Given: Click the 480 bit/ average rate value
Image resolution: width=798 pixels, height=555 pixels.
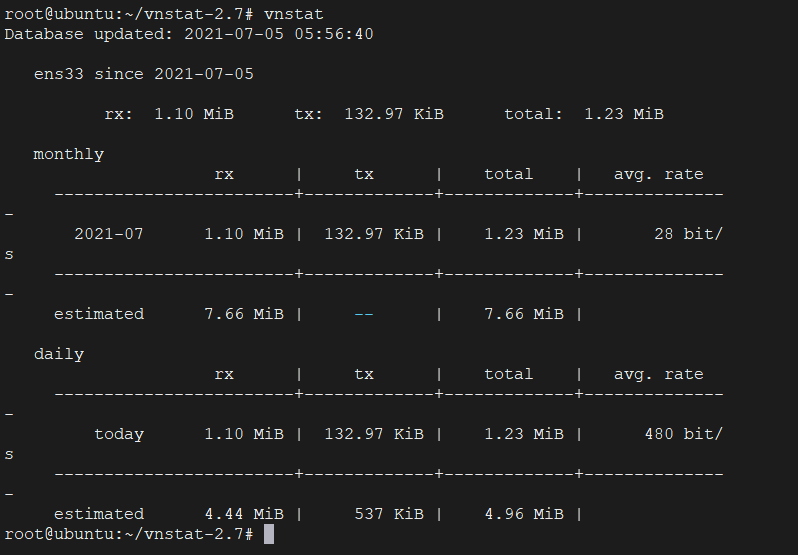Looking at the screenshot, I should [683, 434].
